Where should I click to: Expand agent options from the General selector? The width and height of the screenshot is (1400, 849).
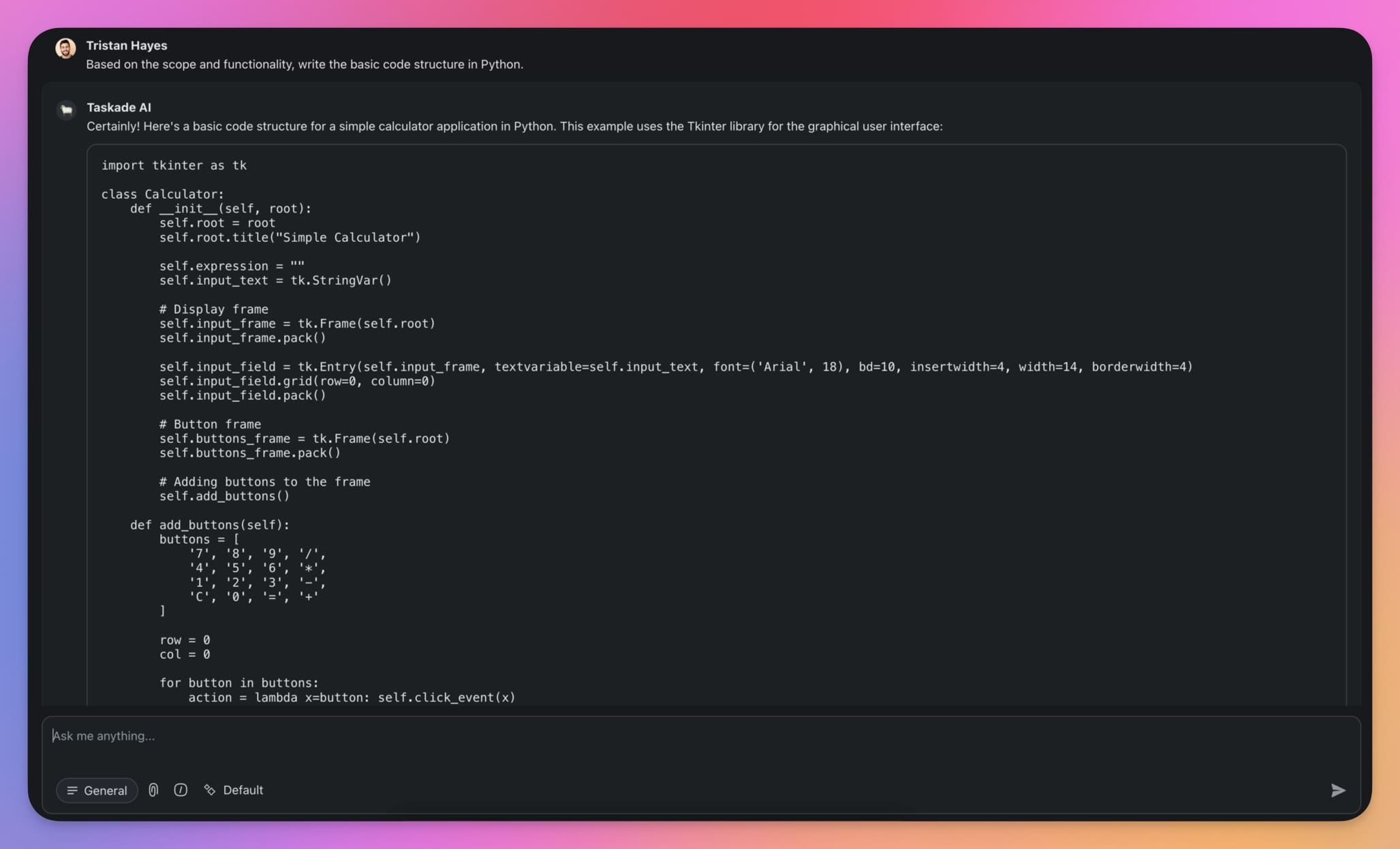point(96,790)
